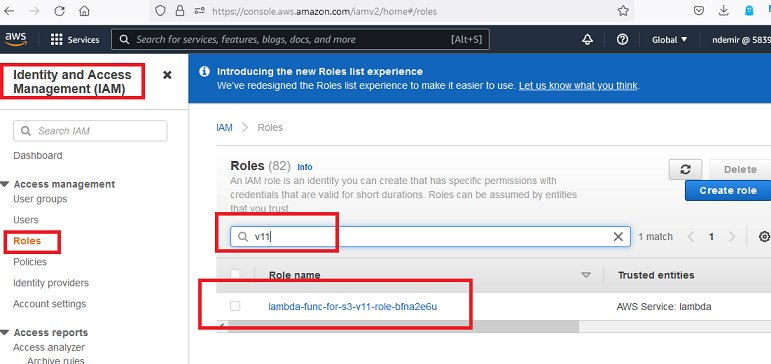Open Policies in the sidebar
The width and height of the screenshot is (771, 364).
(30, 262)
